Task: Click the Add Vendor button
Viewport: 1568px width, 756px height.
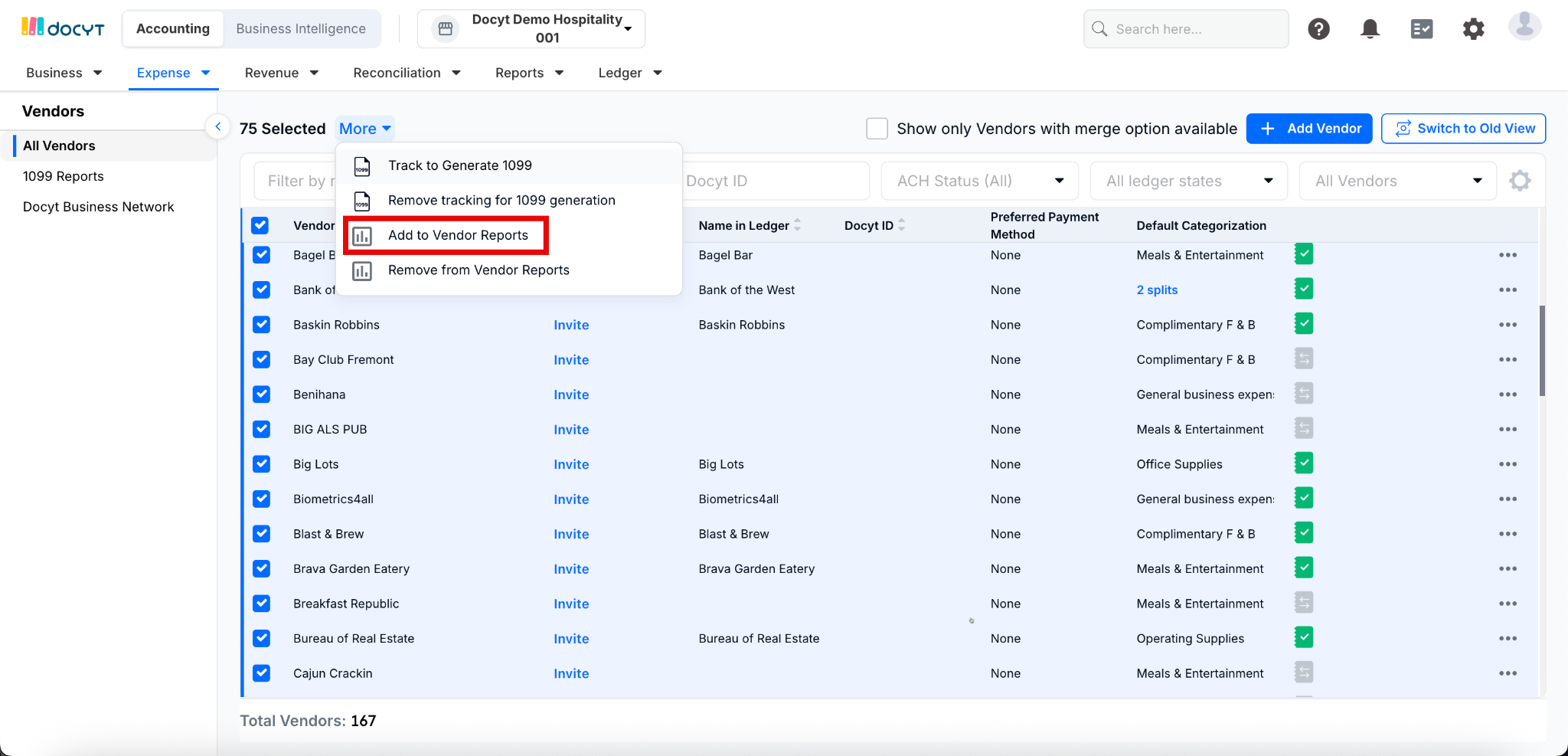Action: 1308,129
